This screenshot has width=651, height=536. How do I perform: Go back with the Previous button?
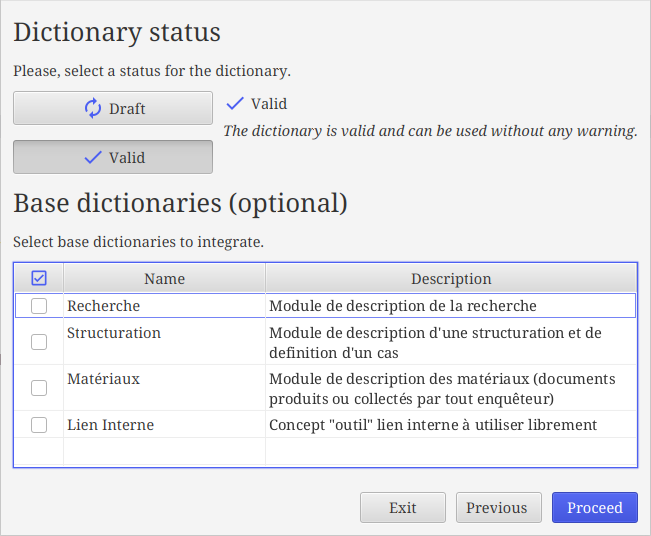[499, 507]
